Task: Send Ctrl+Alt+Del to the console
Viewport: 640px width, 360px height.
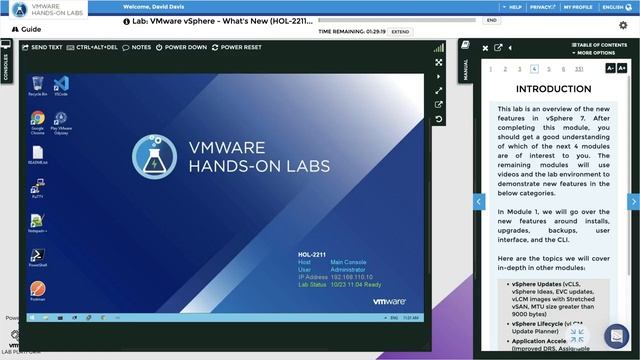Action: click(x=92, y=47)
